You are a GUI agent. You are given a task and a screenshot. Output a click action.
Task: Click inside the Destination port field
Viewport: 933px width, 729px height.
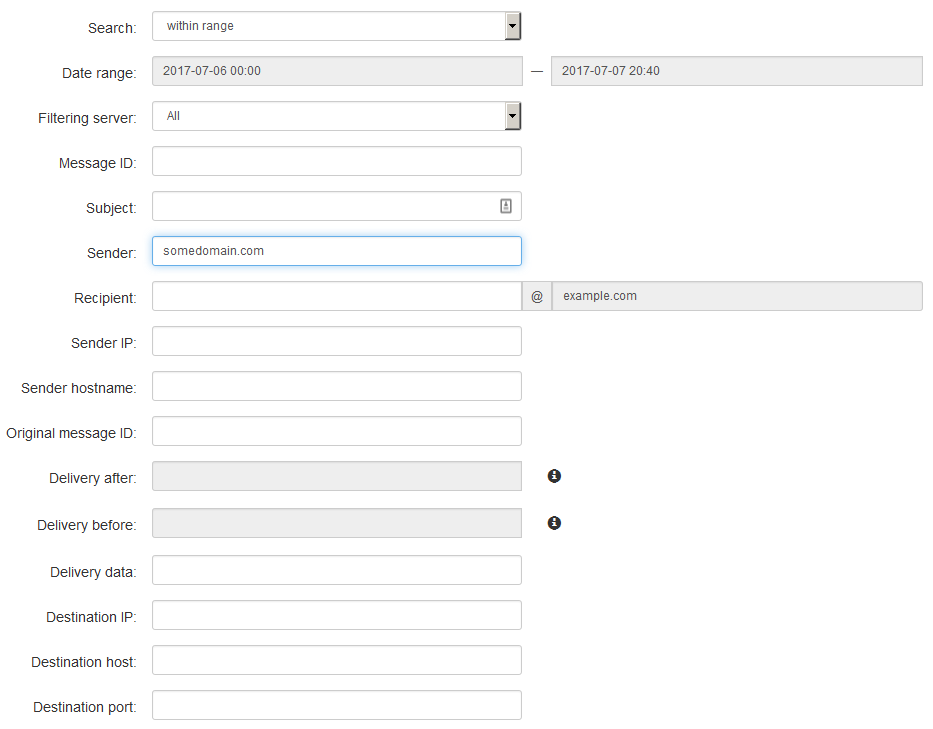336,705
